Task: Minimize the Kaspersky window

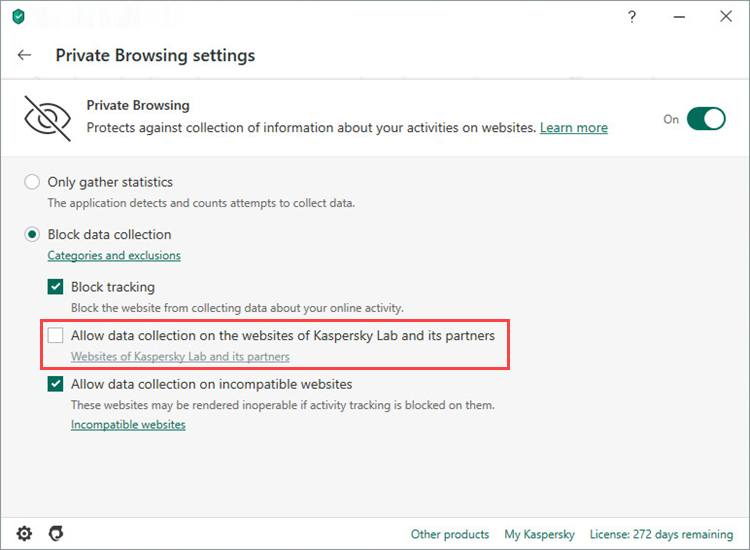Action: 679,17
